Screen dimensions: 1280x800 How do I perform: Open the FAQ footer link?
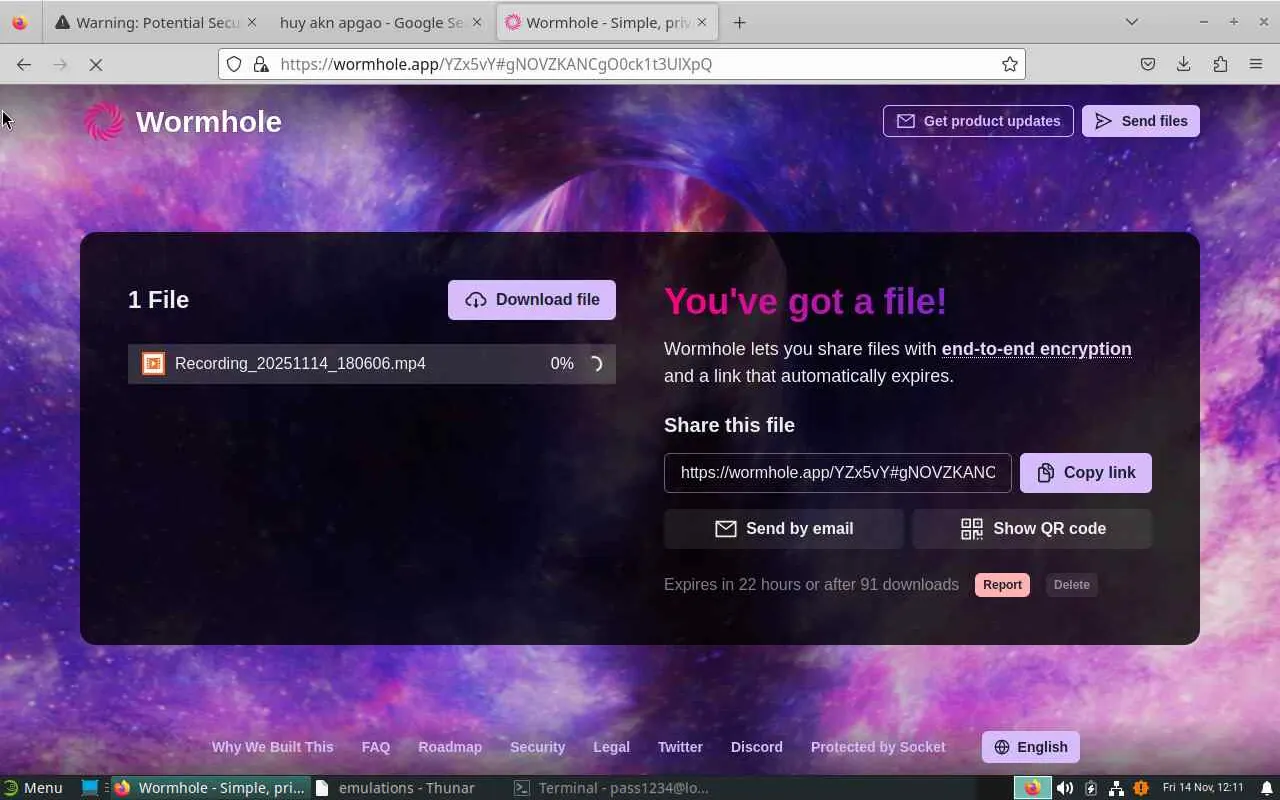click(376, 747)
